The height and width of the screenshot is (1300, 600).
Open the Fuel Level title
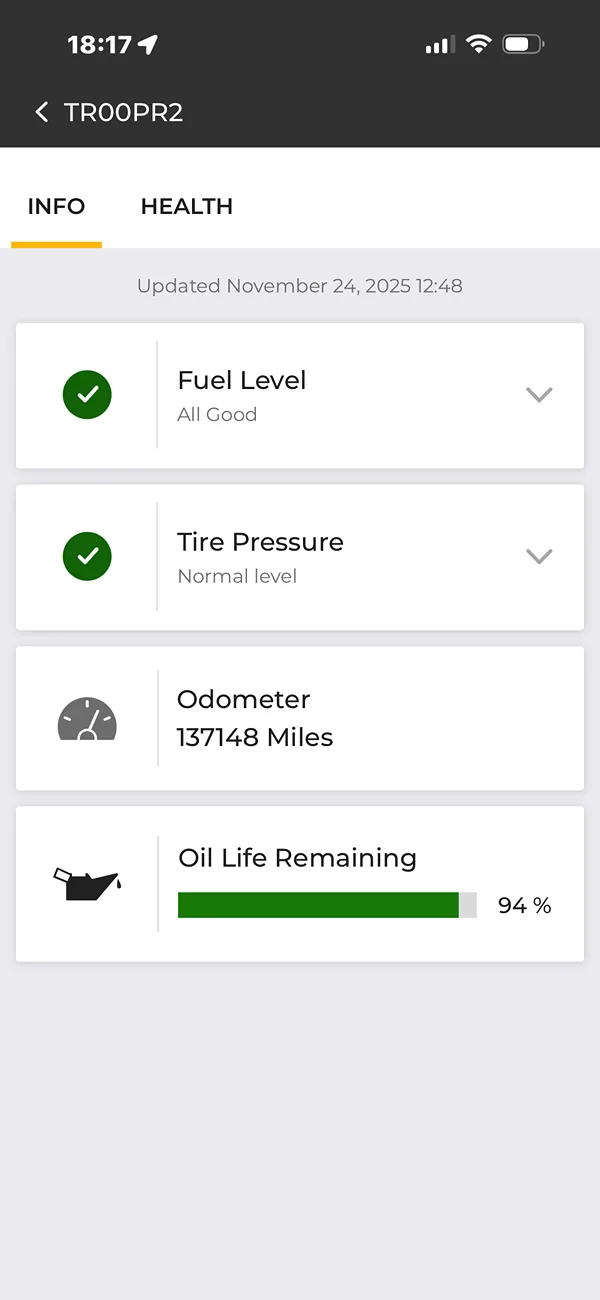(242, 380)
